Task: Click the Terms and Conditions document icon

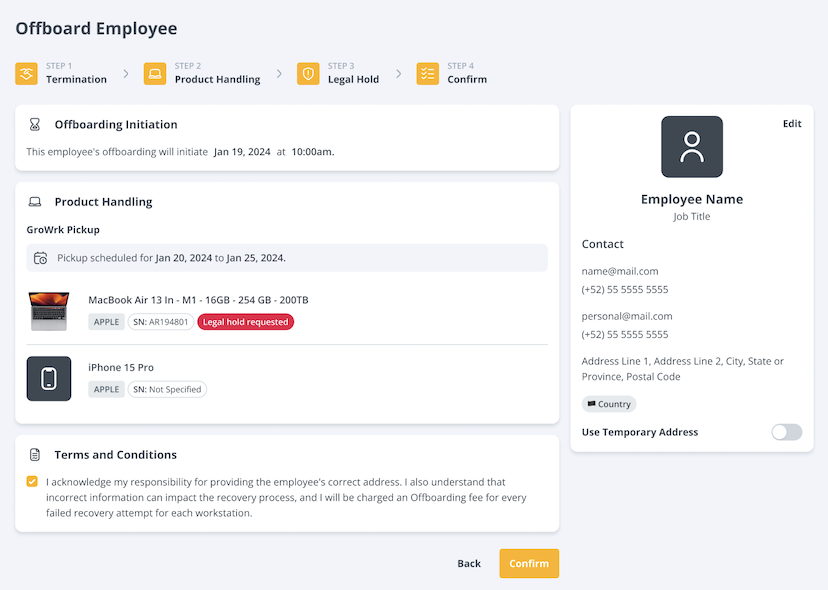Action: tap(35, 455)
